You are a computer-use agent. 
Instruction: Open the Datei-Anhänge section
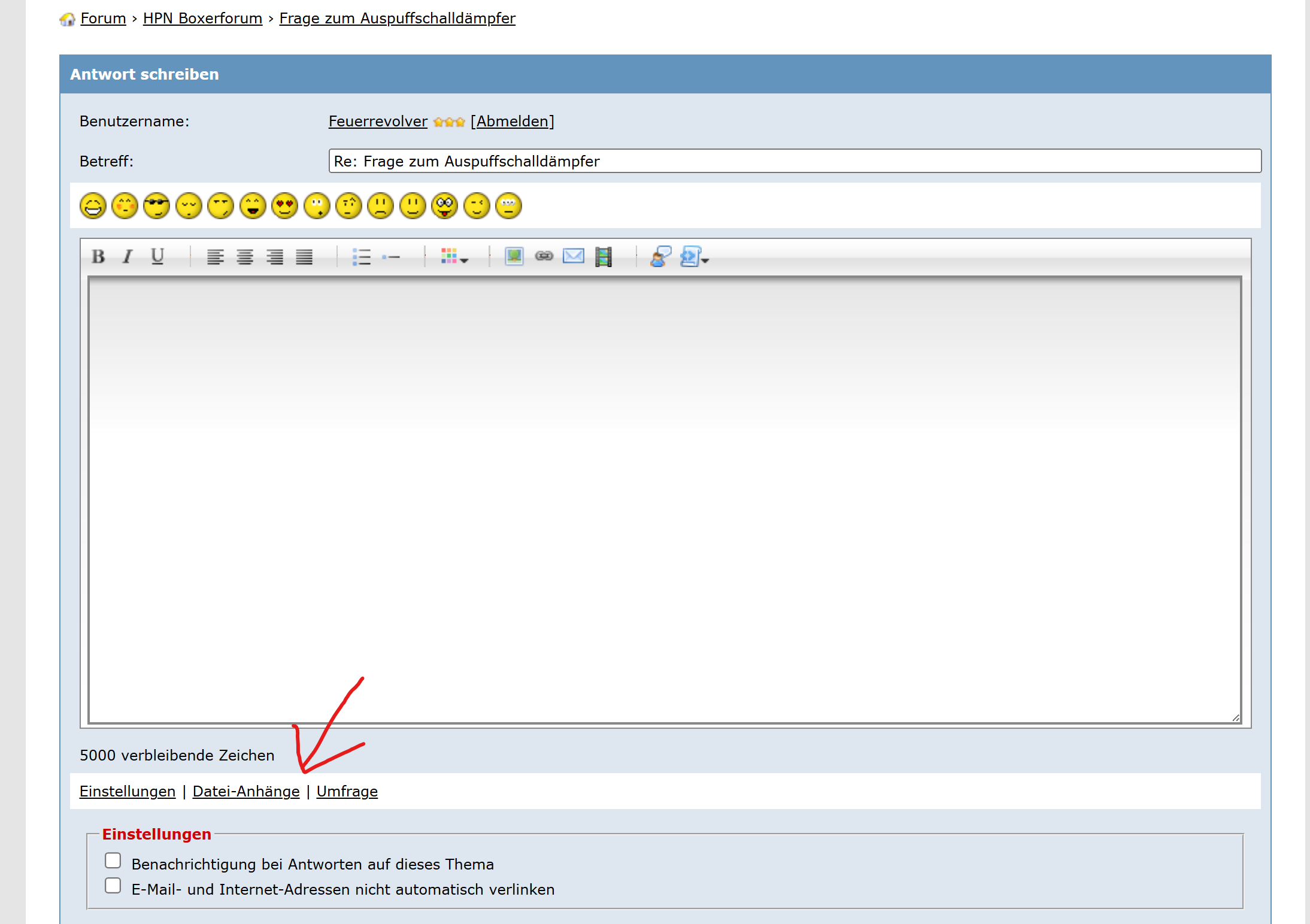245,792
